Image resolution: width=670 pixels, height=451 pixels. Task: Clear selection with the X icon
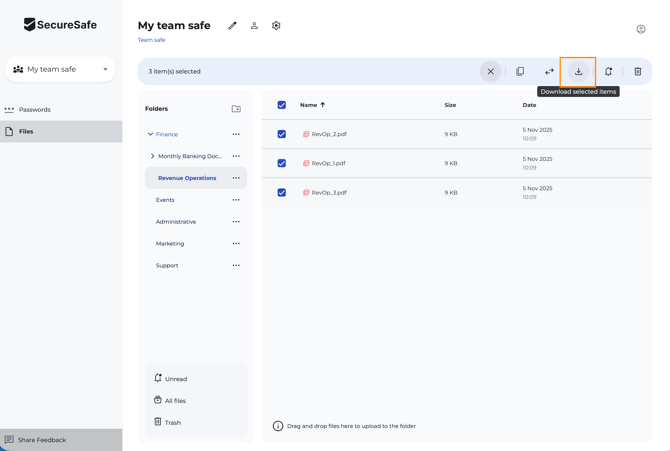(x=490, y=72)
